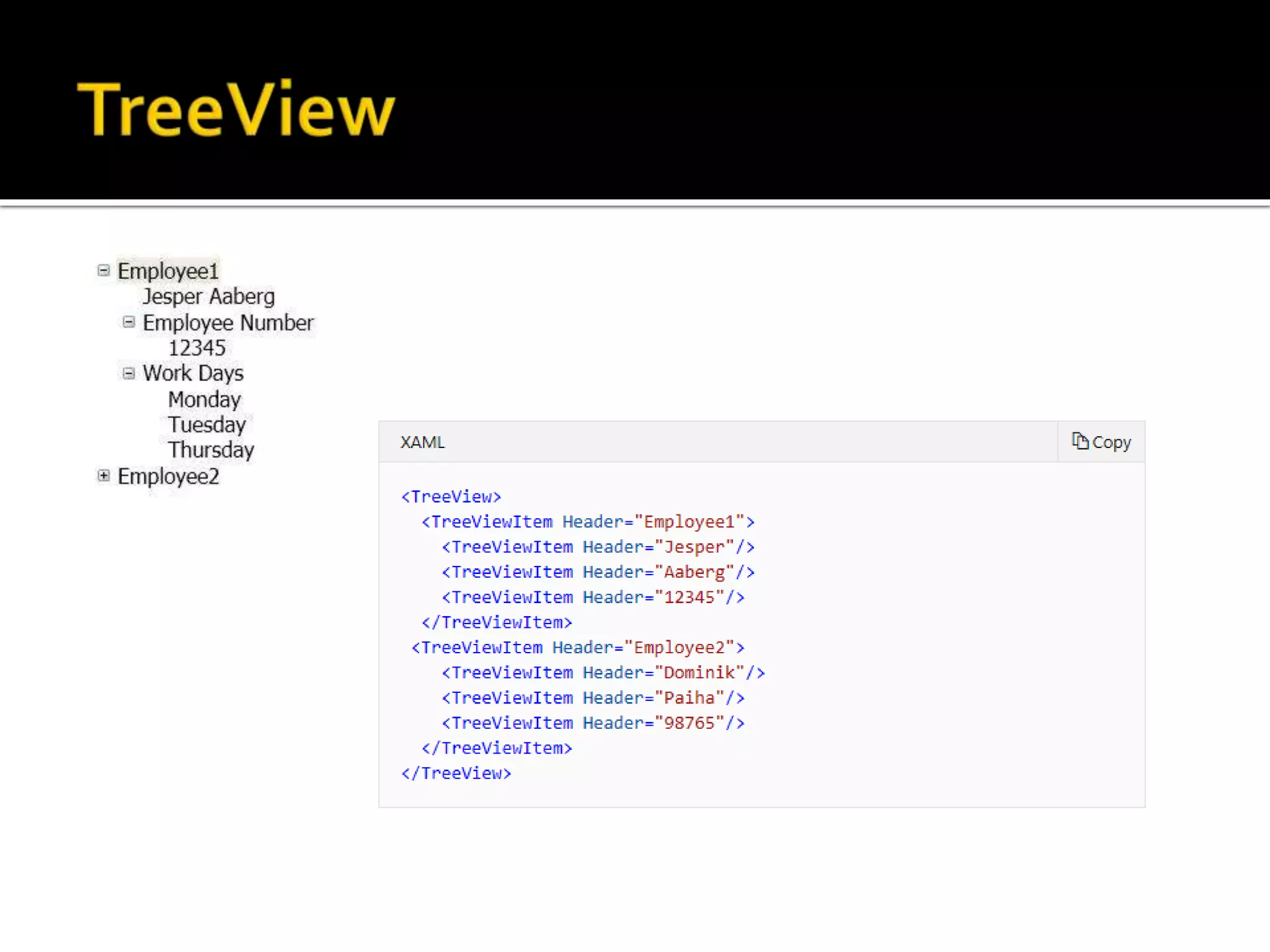
Task: Select the Tuesday tree item
Action: pos(206,425)
